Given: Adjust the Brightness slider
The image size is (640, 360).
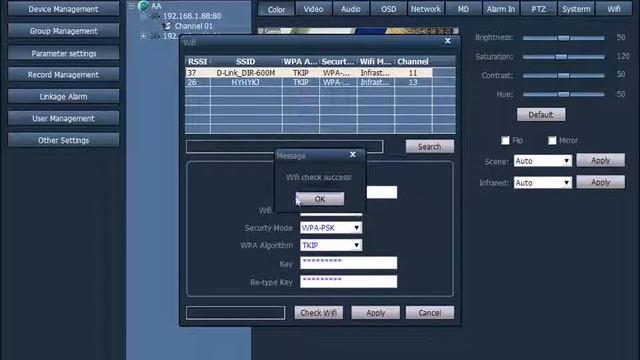Looking at the screenshot, I should (x=564, y=38).
